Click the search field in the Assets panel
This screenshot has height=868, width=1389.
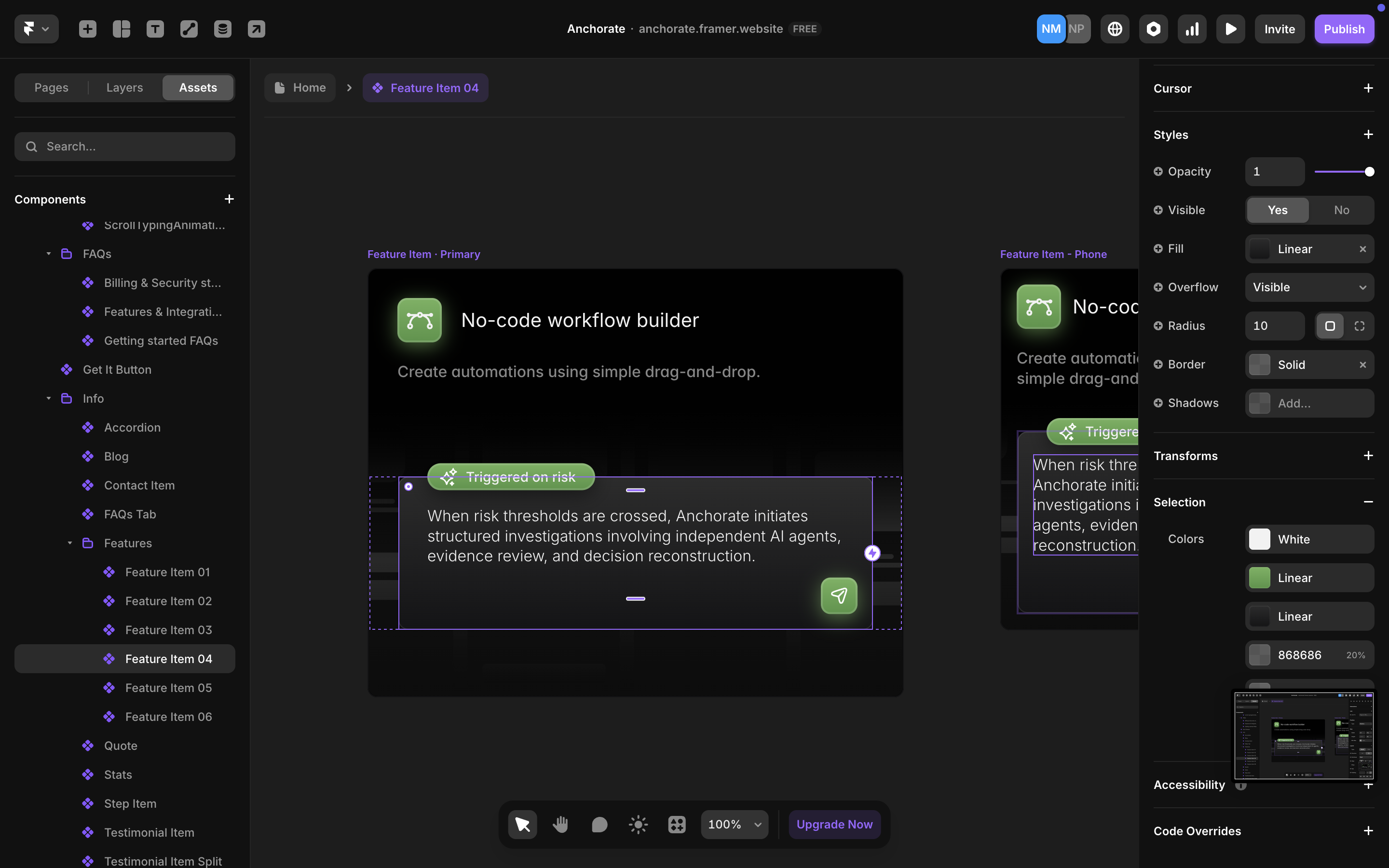124,147
